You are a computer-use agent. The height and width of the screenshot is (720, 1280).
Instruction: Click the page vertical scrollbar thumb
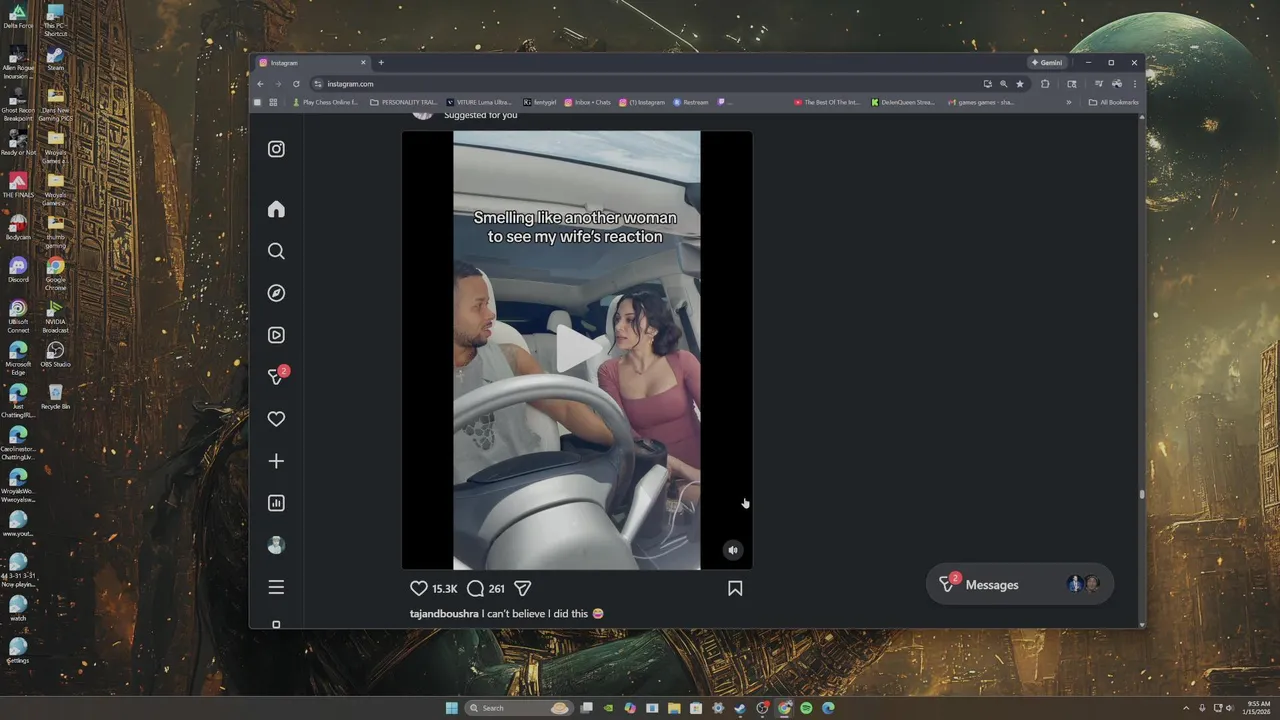tap(1141, 493)
